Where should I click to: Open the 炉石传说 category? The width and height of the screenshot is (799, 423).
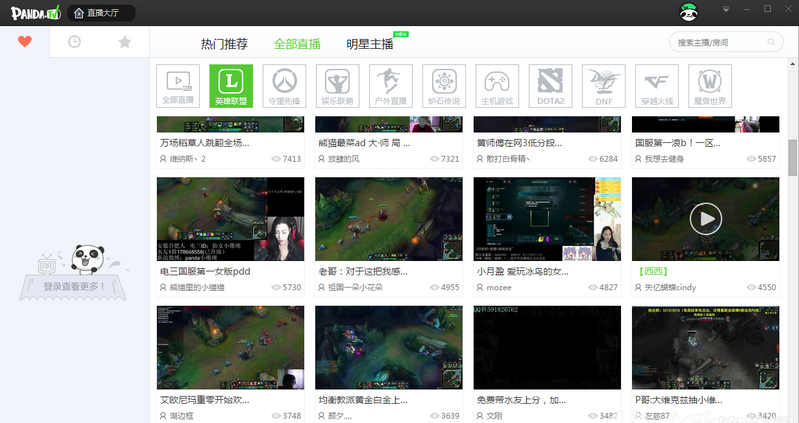tap(443, 86)
